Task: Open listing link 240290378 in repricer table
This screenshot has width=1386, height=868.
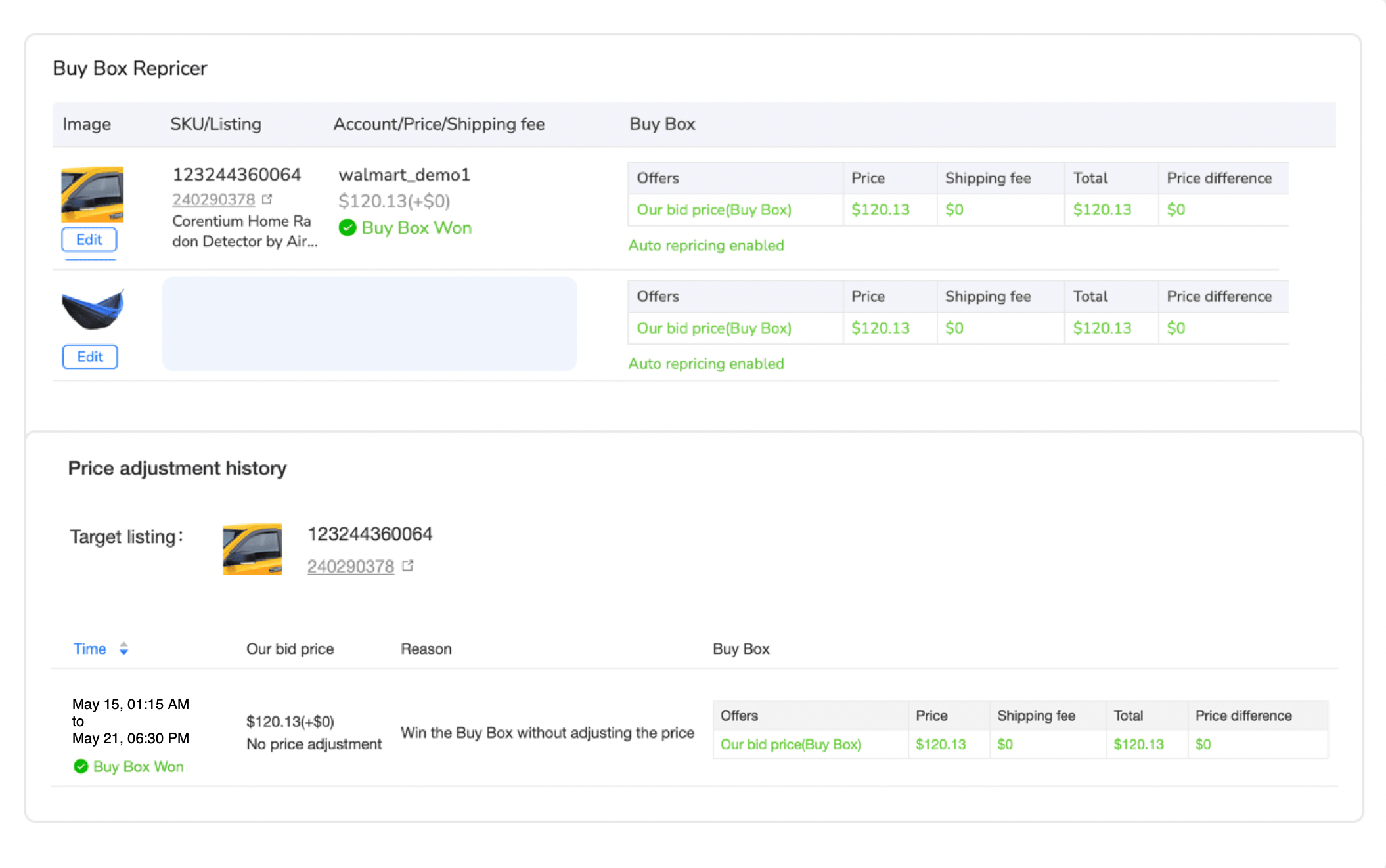Action: [x=213, y=199]
